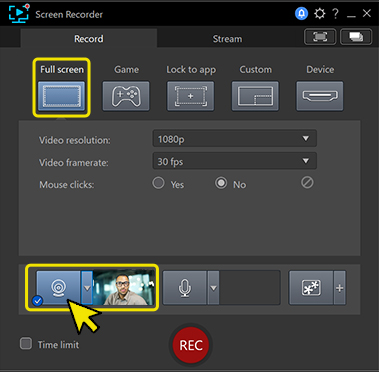Open the notifications bell icon

[301, 14]
